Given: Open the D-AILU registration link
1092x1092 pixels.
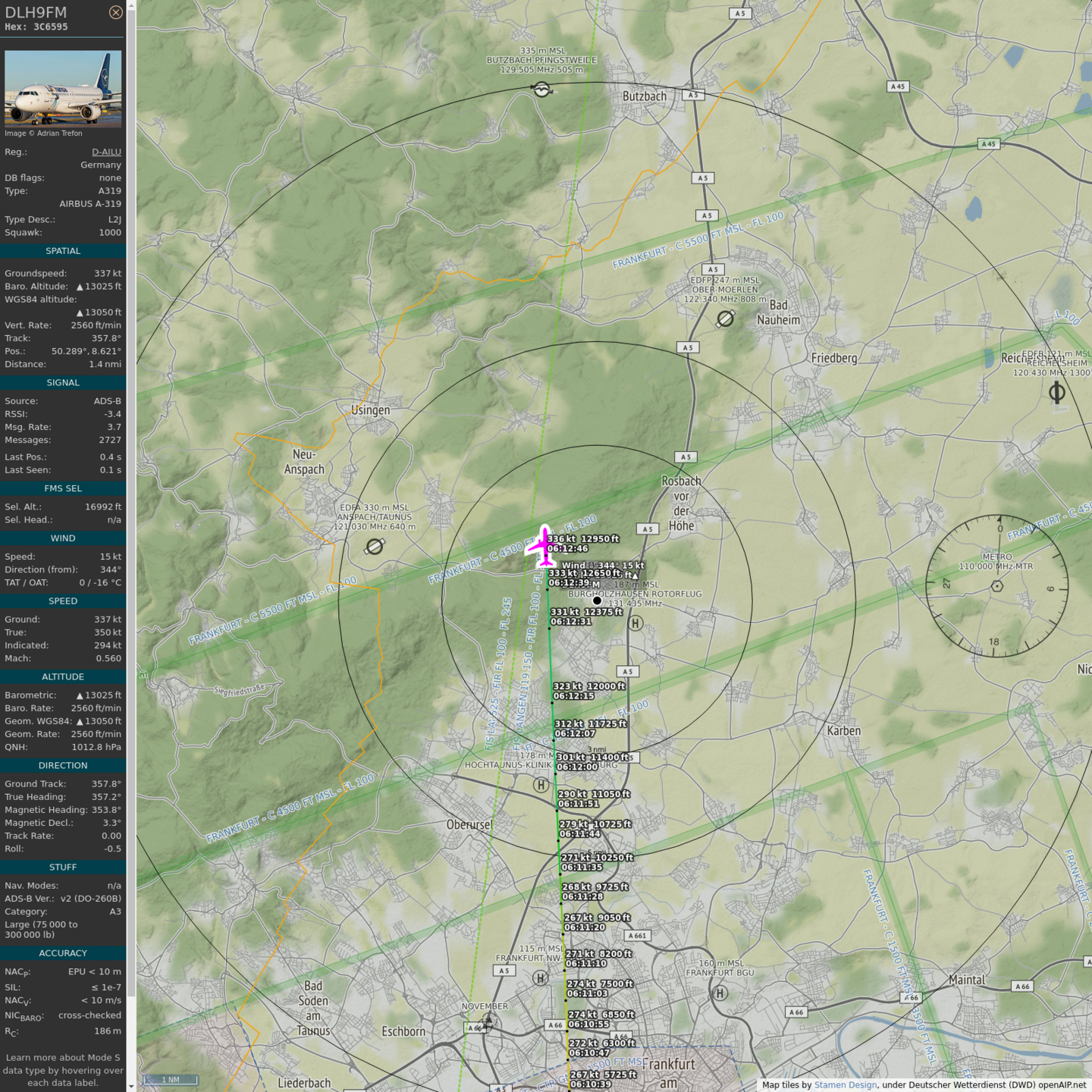Looking at the screenshot, I should 106,152.
